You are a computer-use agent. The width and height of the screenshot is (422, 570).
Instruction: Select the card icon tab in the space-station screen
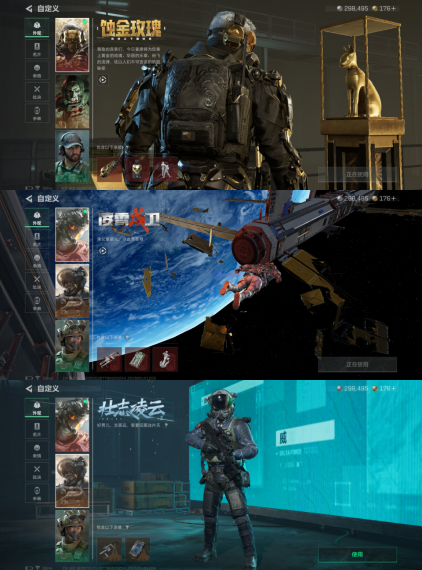tap(37, 239)
